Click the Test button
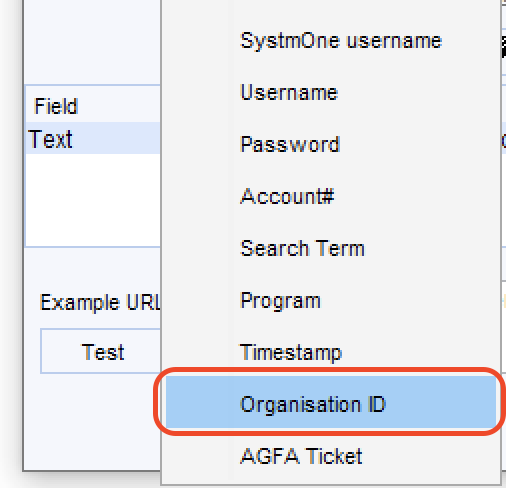 tap(101, 352)
